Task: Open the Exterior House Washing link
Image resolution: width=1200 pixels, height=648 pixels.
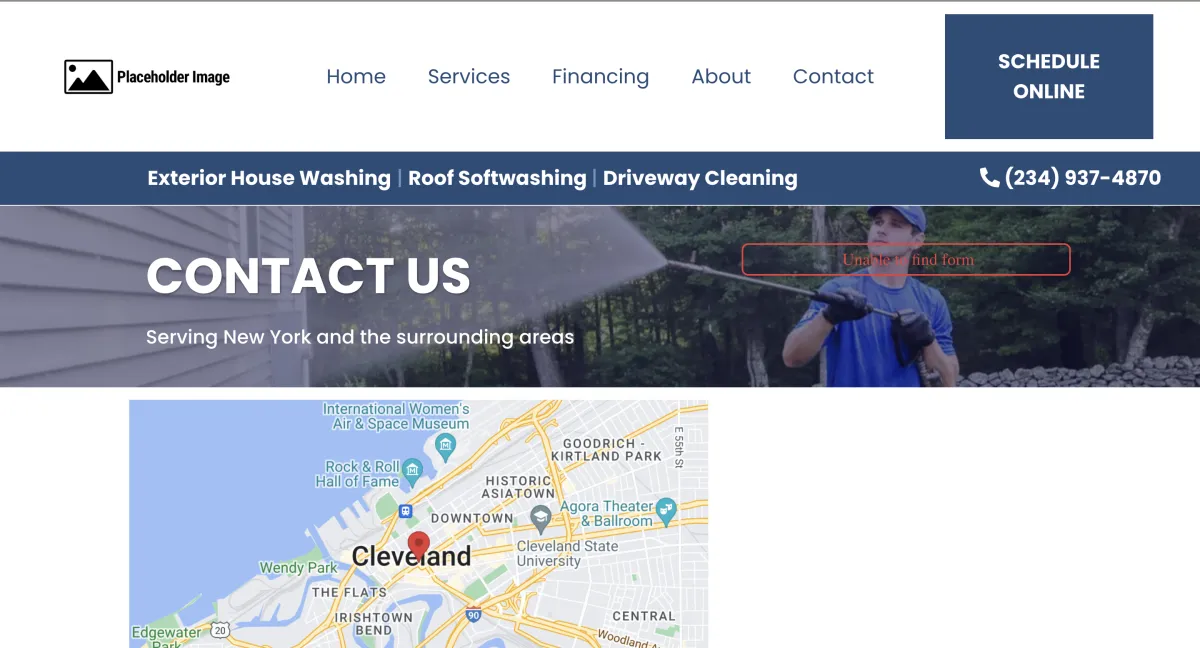Action: (x=269, y=178)
